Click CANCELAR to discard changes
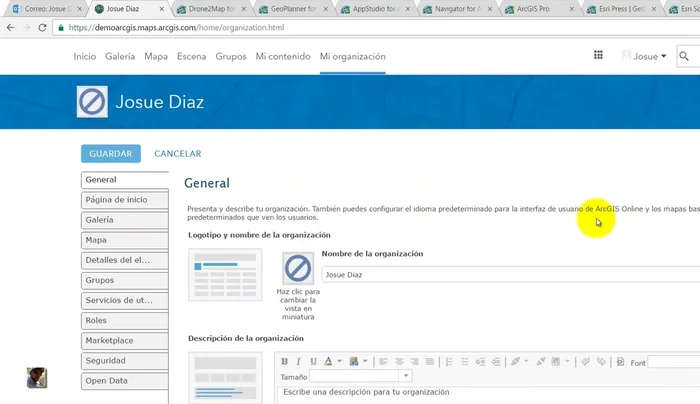This screenshot has width=700, height=404. click(178, 154)
